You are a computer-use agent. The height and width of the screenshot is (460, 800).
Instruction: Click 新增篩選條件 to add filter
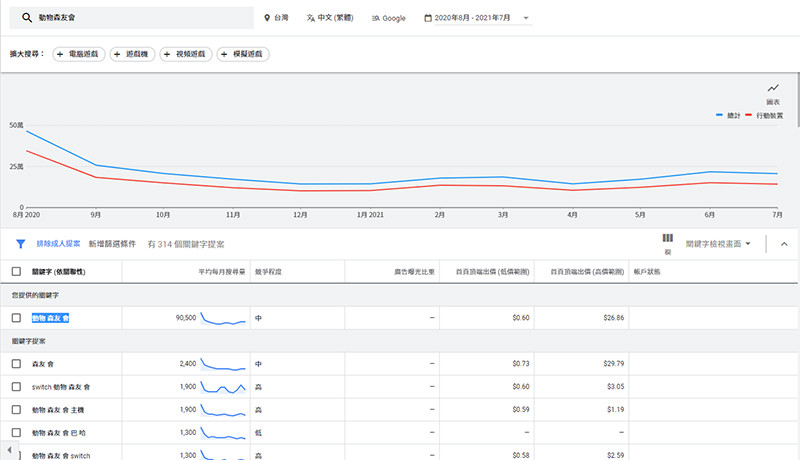pyautogui.click(x=112, y=244)
